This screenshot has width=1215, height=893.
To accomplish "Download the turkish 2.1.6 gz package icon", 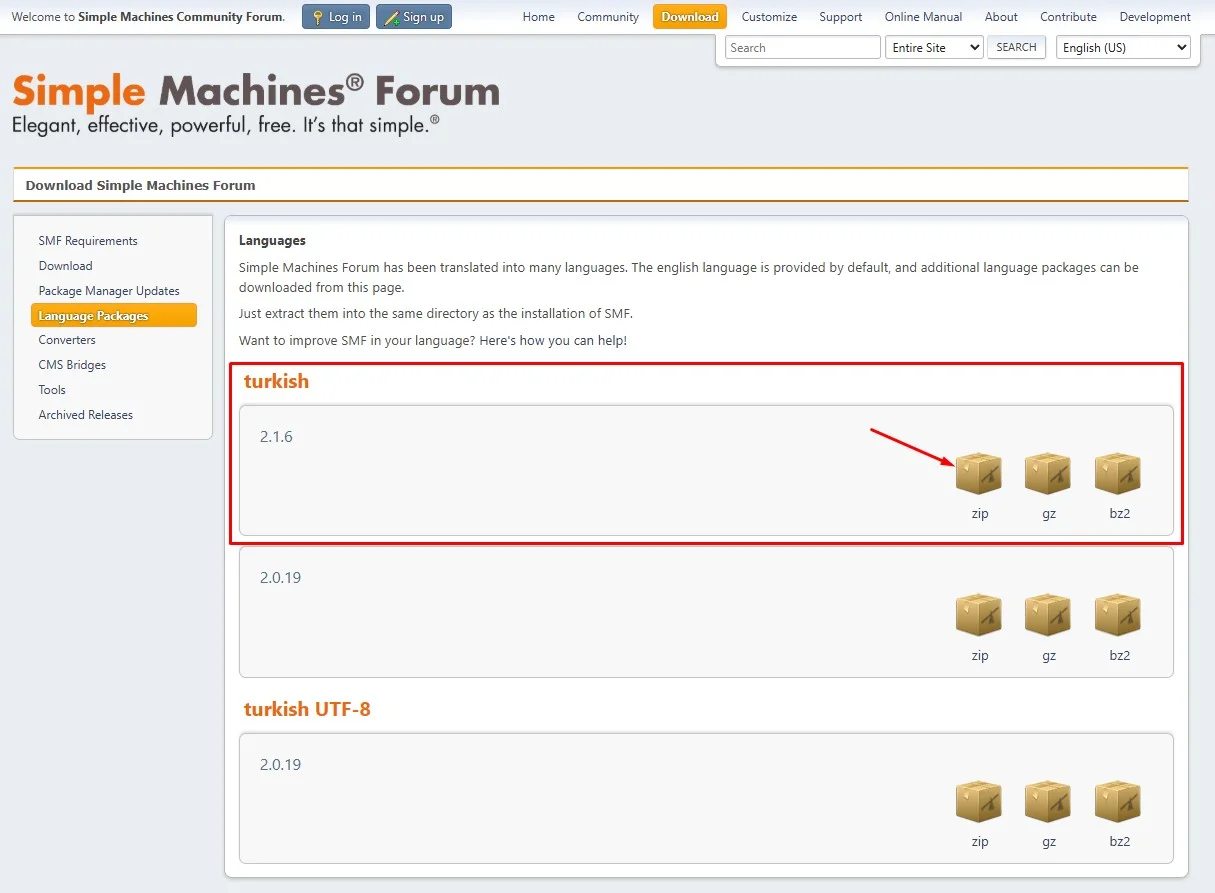I will click(1048, 473).
